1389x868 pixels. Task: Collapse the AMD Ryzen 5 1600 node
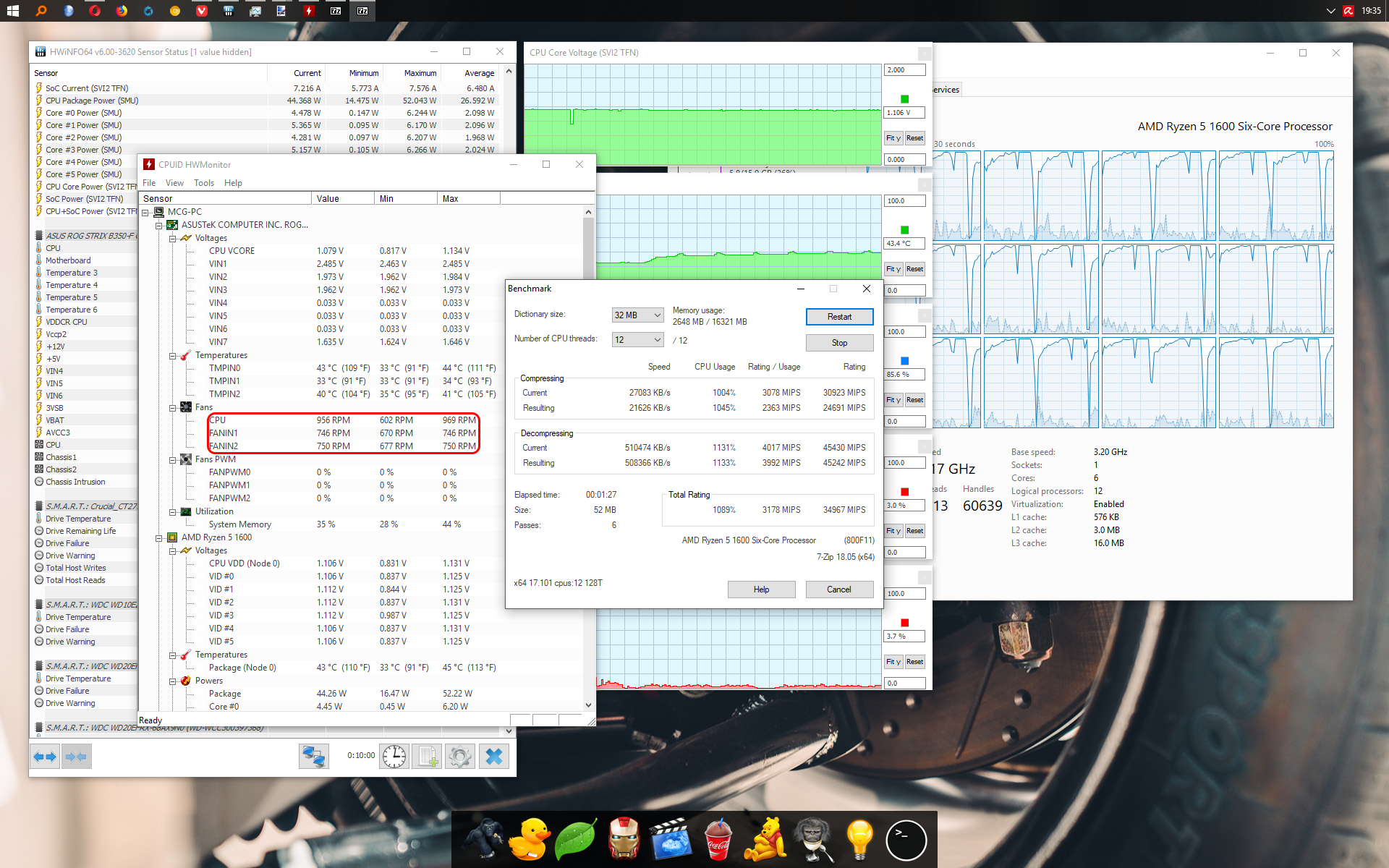[159, 537]
